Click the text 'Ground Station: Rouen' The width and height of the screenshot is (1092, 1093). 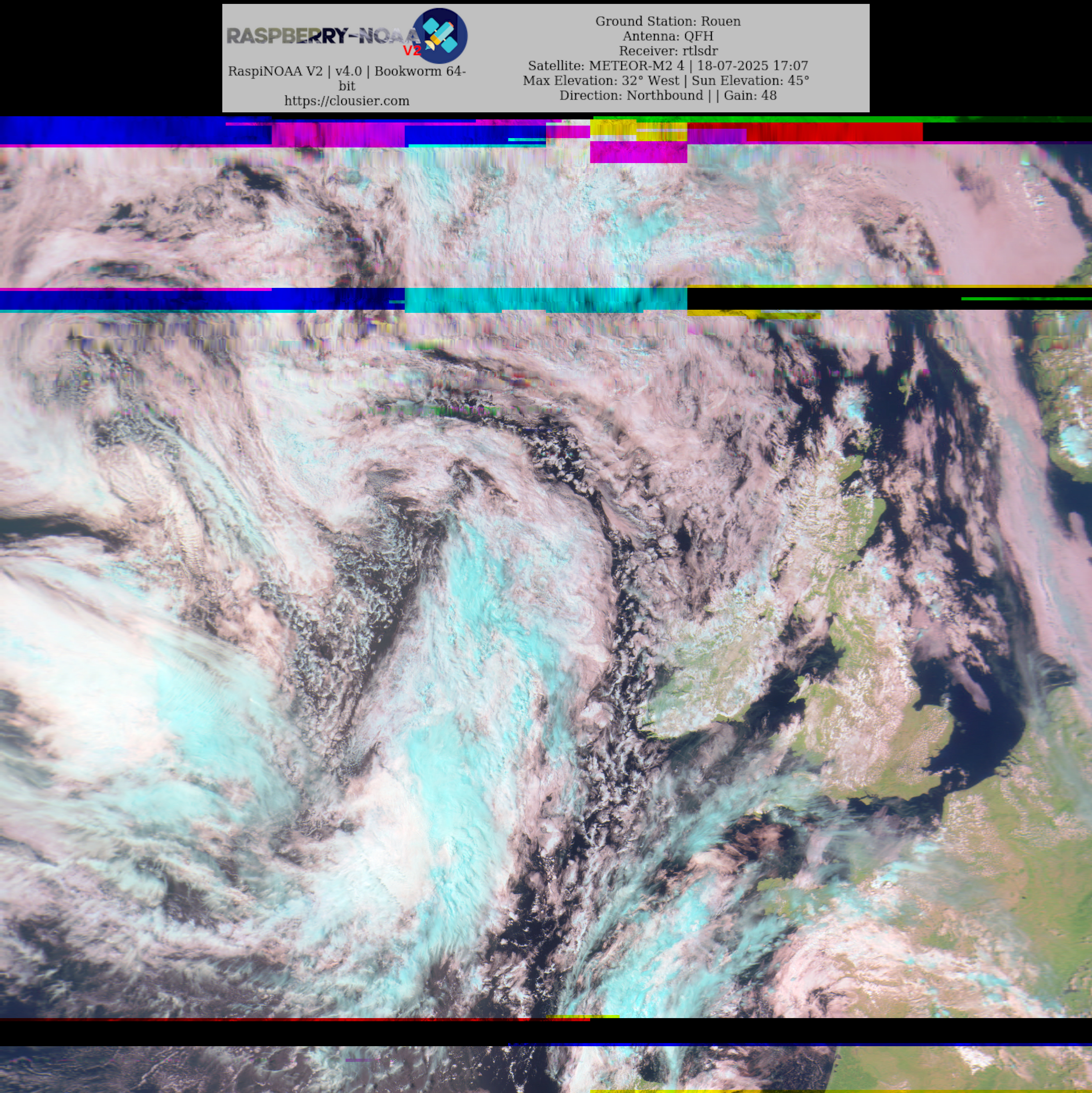[x=668, y=21]
